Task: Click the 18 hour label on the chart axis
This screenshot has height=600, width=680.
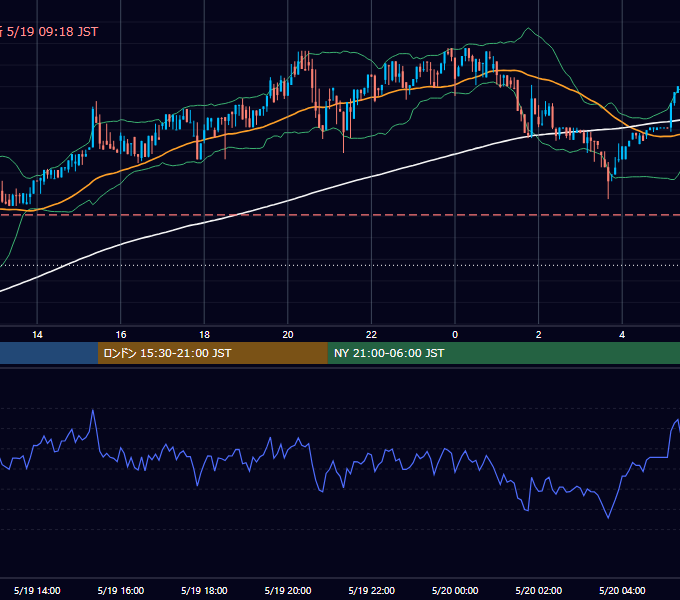Action: pos(204,335)
